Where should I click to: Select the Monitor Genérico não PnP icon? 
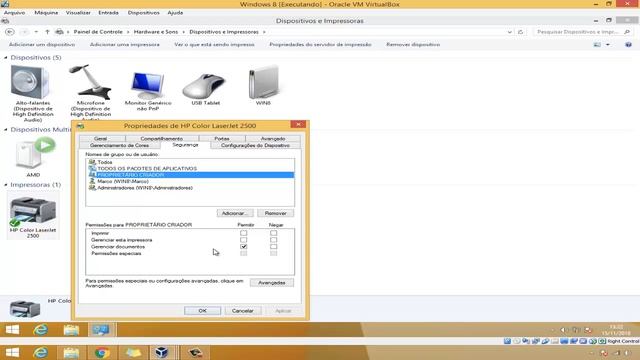pos(147,85)
